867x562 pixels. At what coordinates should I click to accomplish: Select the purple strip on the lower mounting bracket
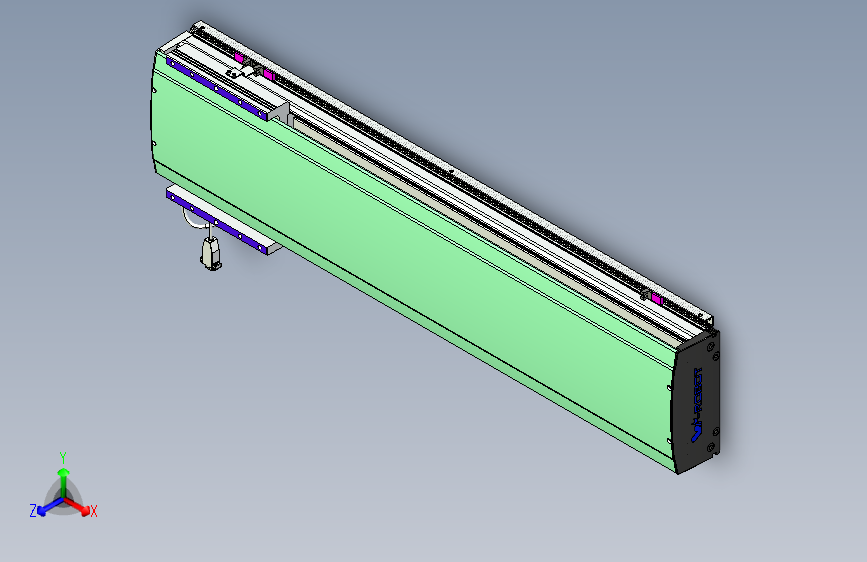click(x=217, y=224)
